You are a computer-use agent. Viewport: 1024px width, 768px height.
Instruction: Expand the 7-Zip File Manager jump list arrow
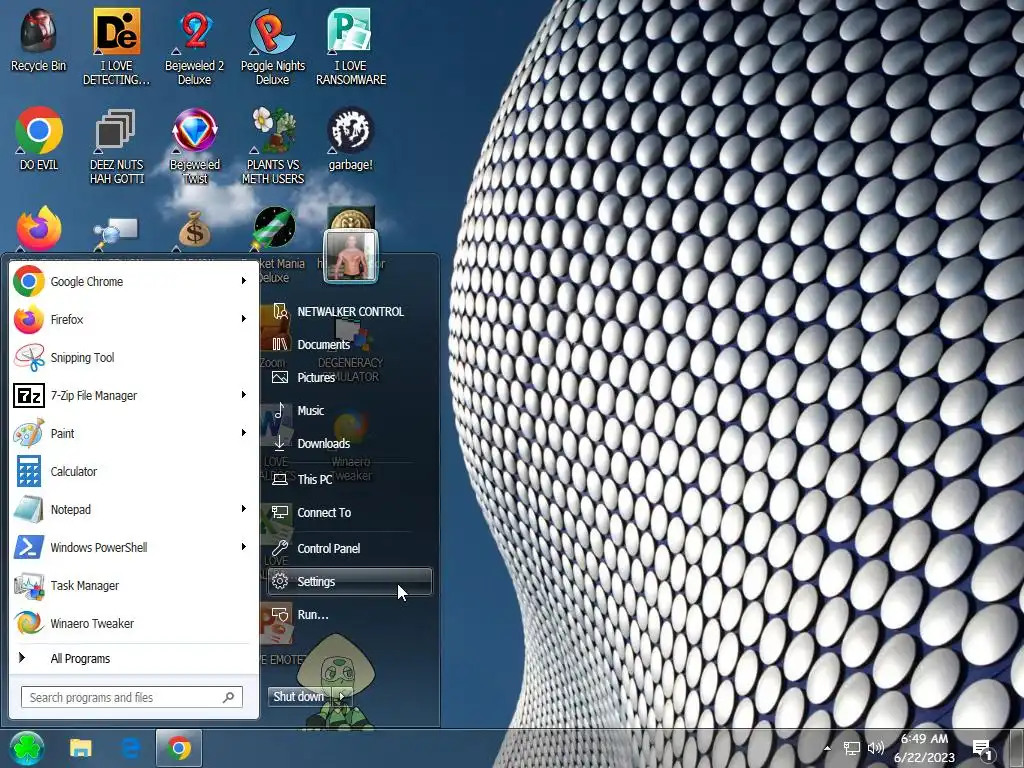[x=244, y=394]
